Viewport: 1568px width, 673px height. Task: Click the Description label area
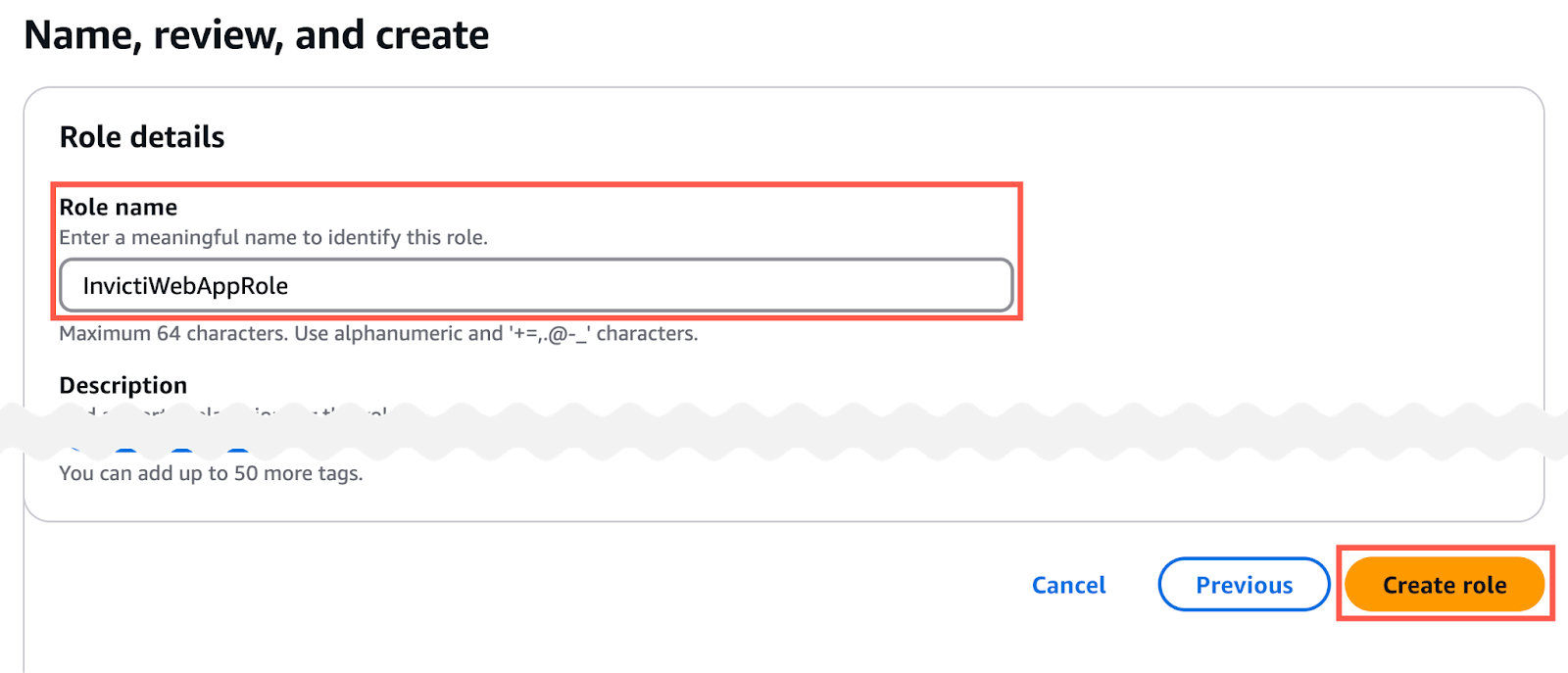point(123,384)
